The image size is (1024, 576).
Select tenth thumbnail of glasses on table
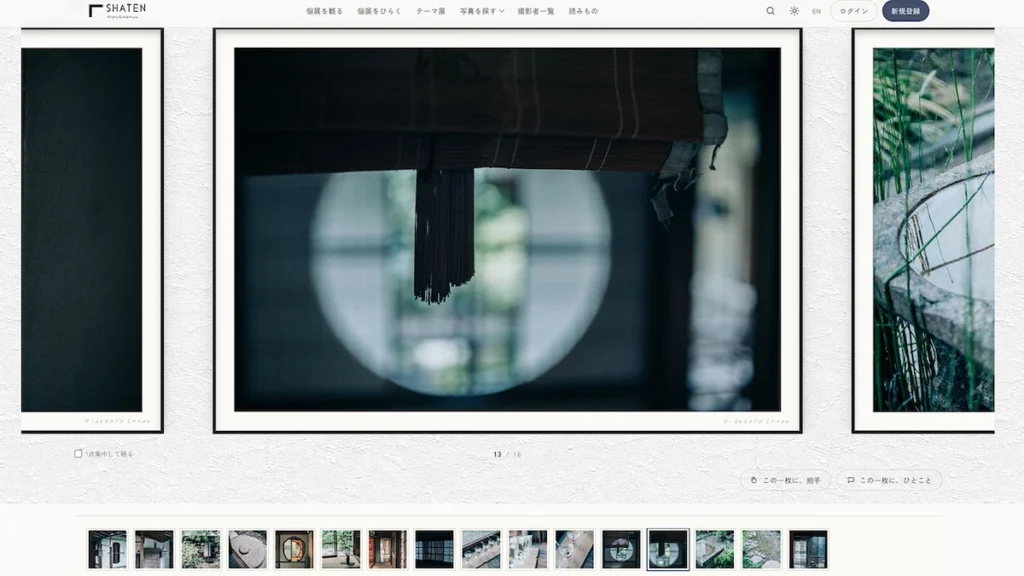coord(528,549)
